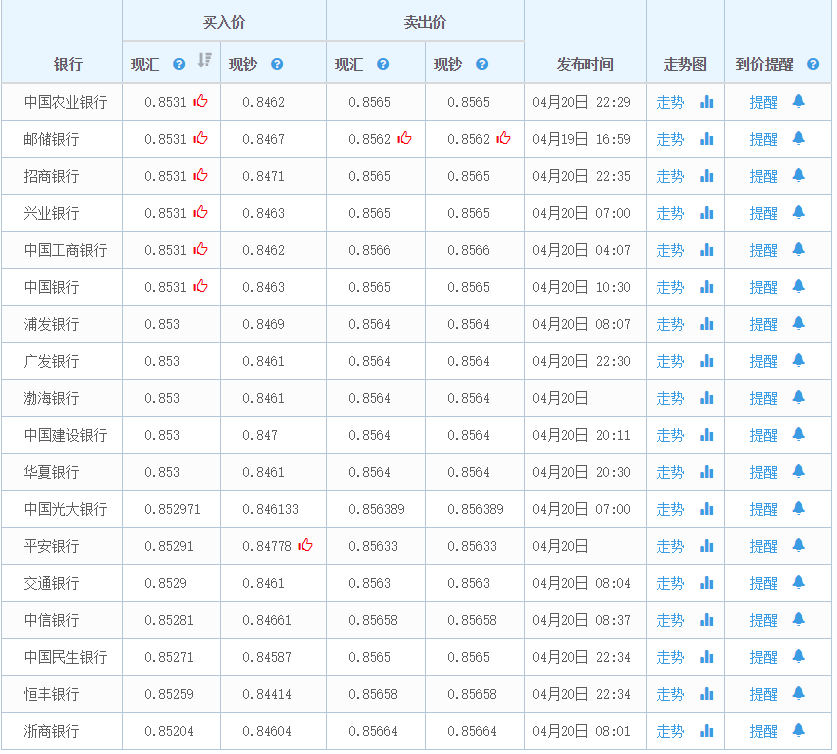Screen dimensions: 837x754
Task: Set 提醒 alert for 浙商银行
Action: click(x=763, y=731)
